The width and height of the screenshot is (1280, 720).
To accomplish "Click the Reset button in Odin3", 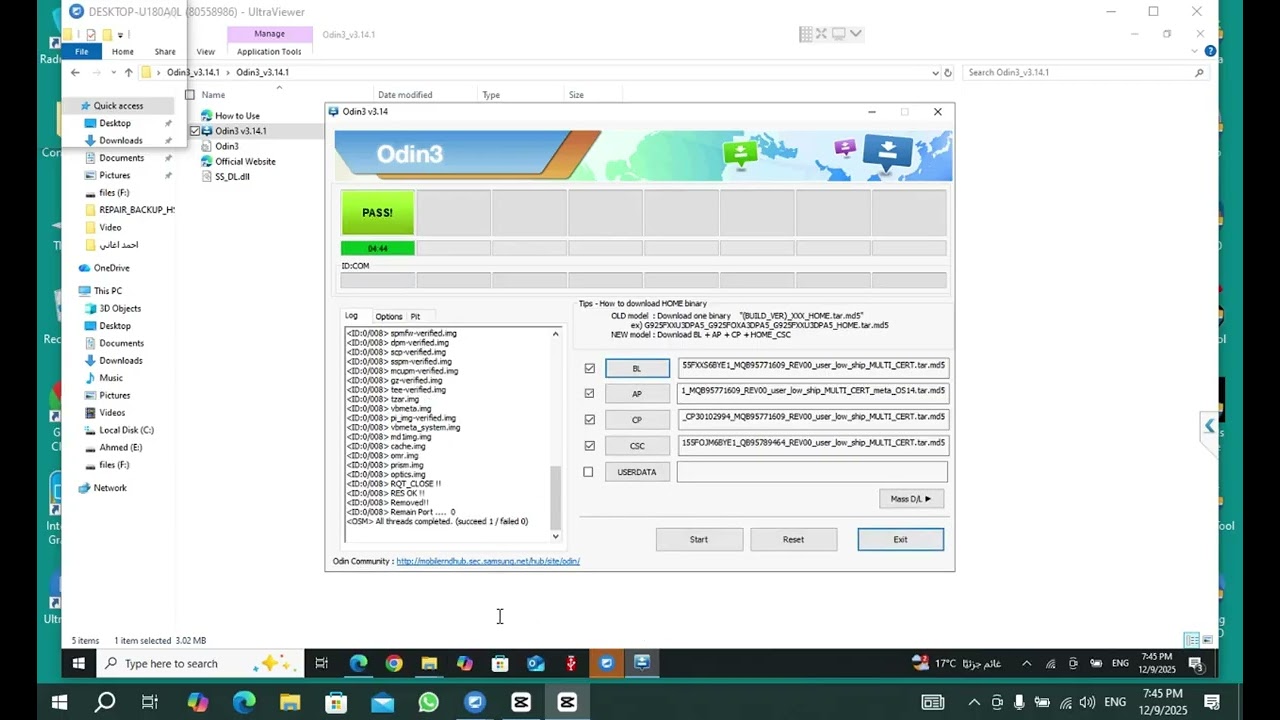I will tap(793, 540).
